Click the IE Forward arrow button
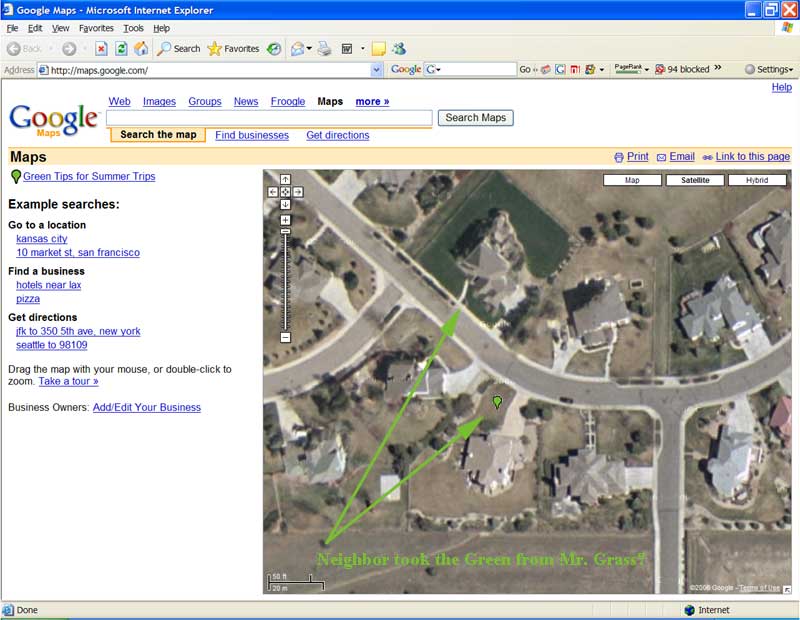This screenshot has width=800, height=620. tap(69, 49)
